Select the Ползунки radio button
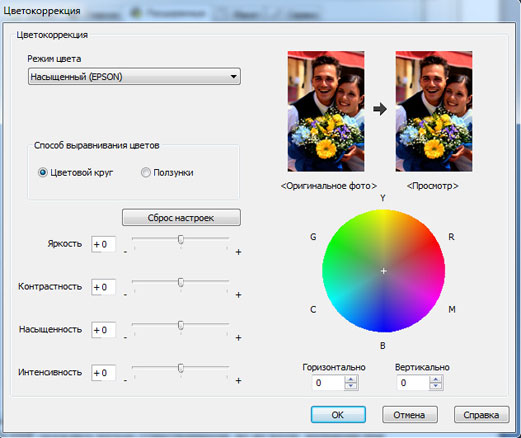521x438 pixels. 146,173
